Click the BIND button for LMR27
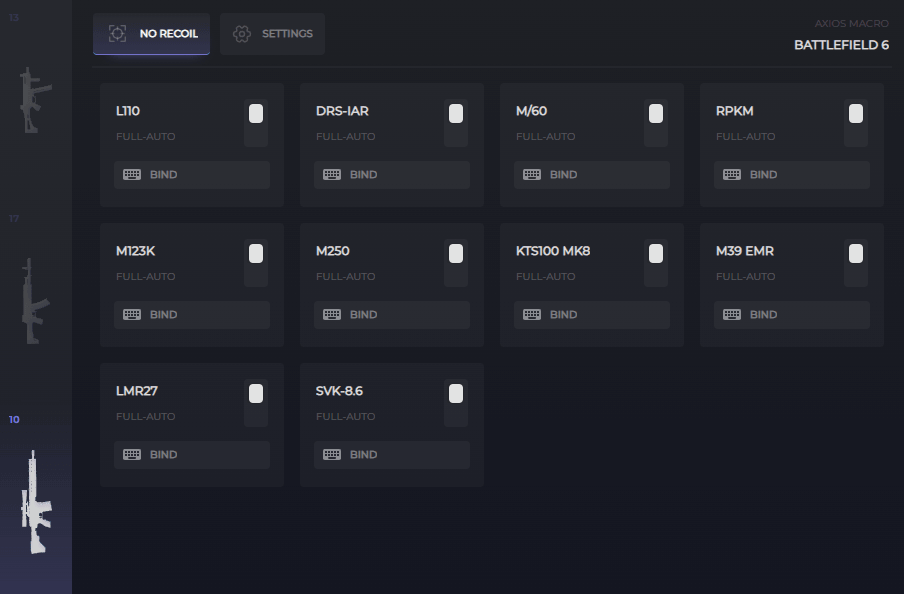 192,455
